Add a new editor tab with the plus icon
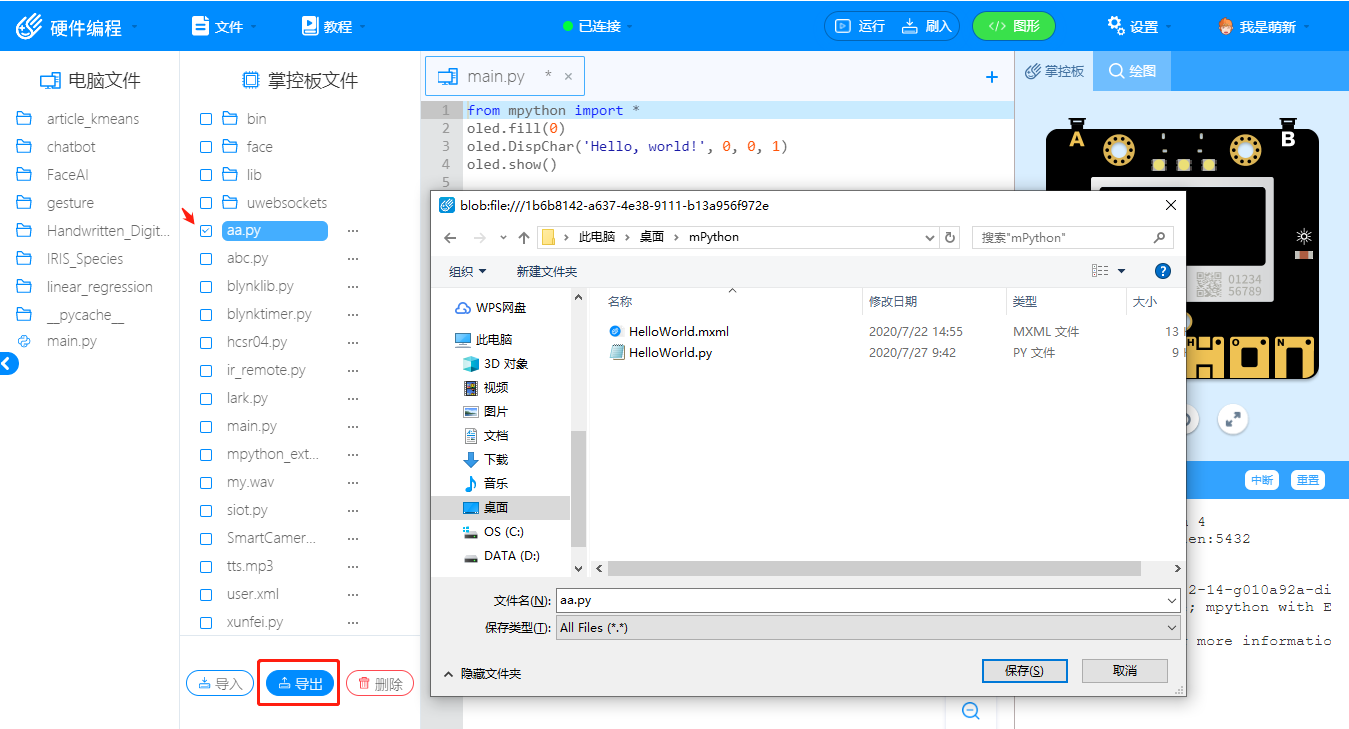 pos(992,77)
